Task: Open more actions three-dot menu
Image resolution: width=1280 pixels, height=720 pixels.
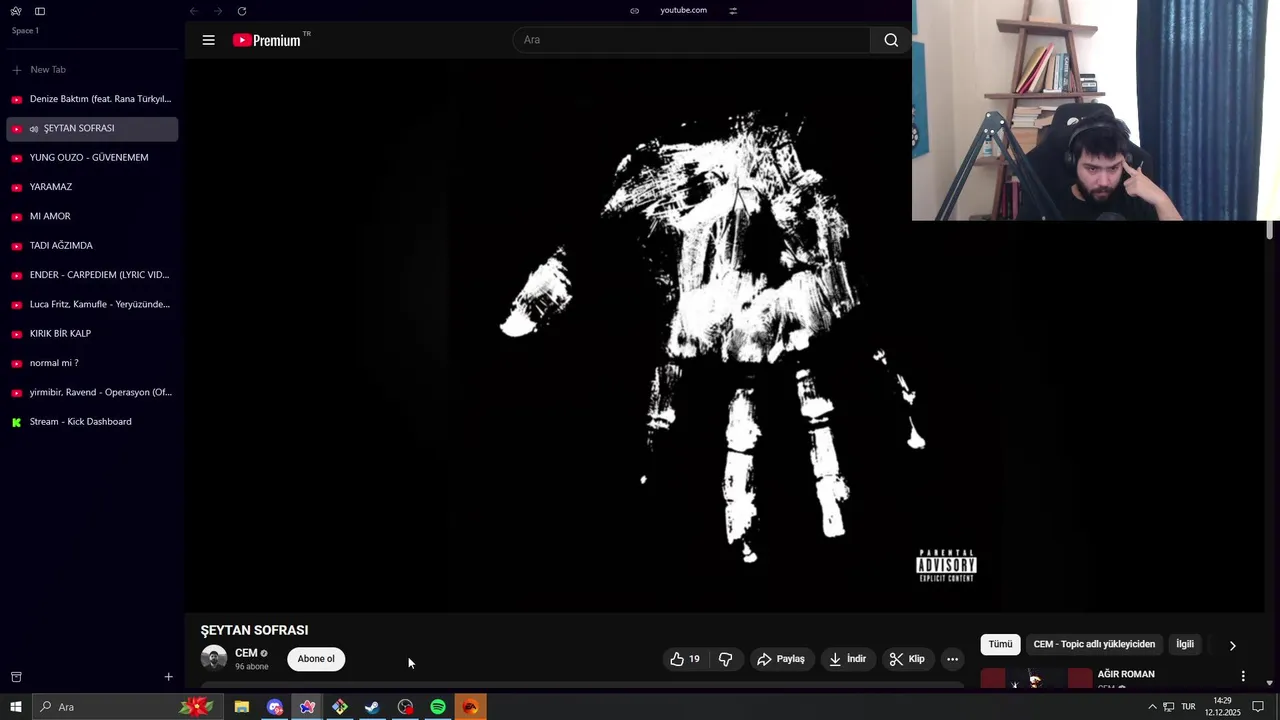Action: click(952, 659)
